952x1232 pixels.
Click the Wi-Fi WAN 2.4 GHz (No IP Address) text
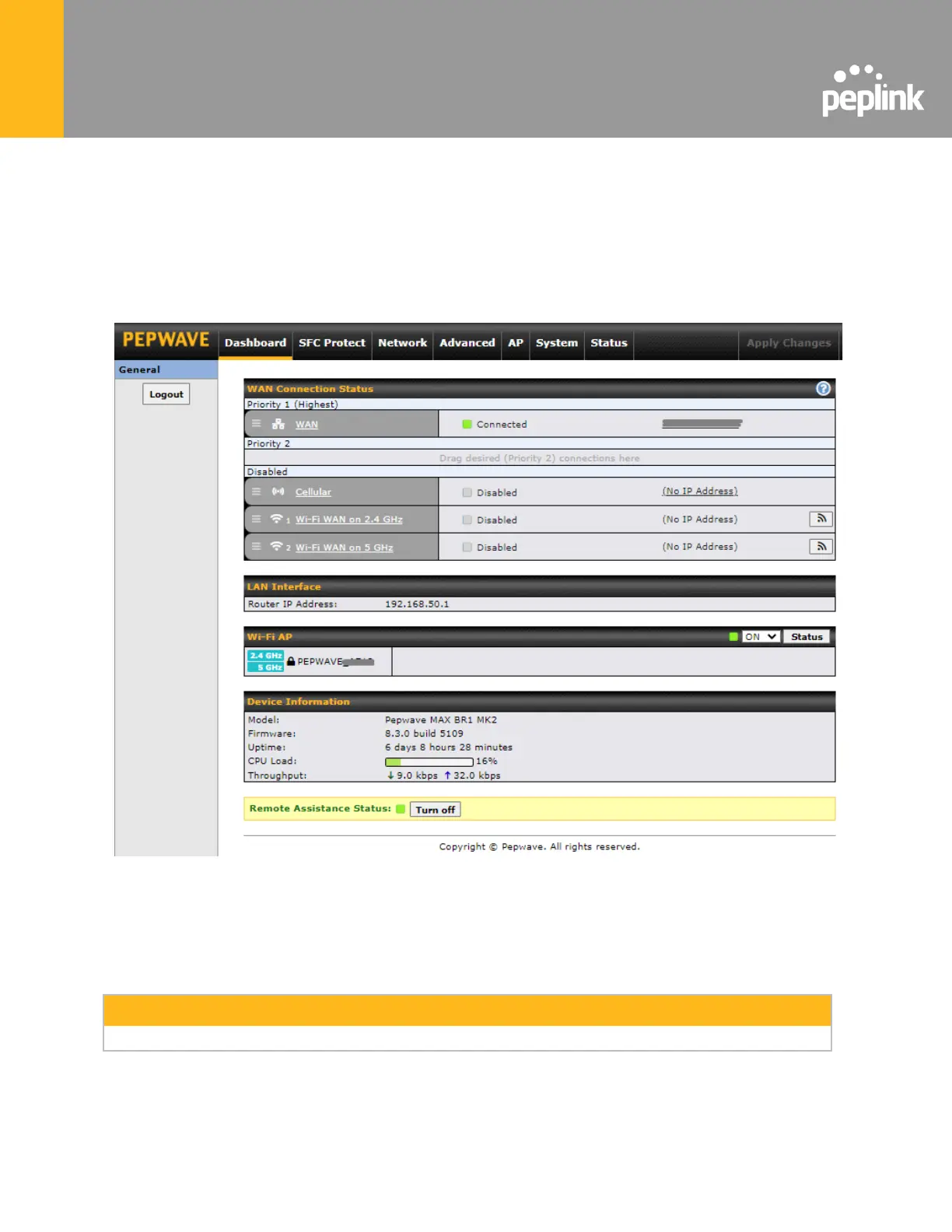click(700, 520)
